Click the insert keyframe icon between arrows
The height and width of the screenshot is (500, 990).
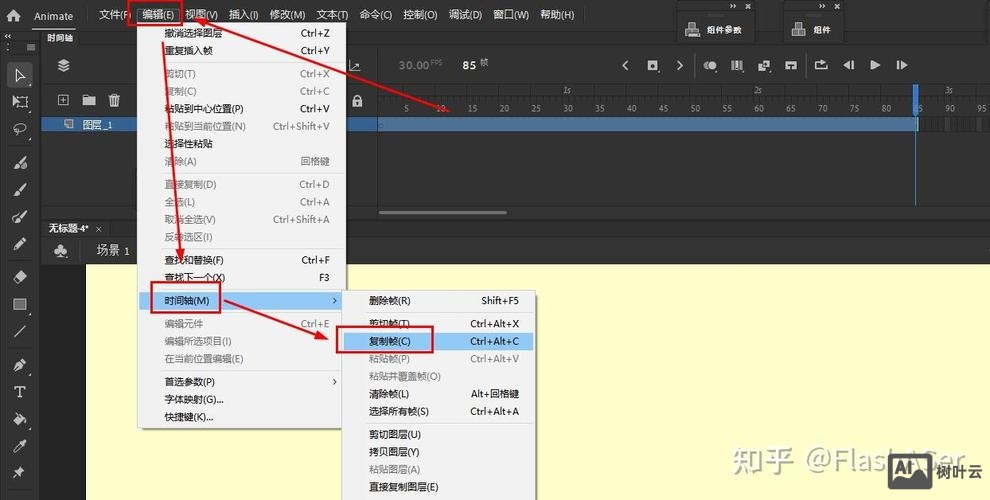pyautogui.click(x=653, y=65)
